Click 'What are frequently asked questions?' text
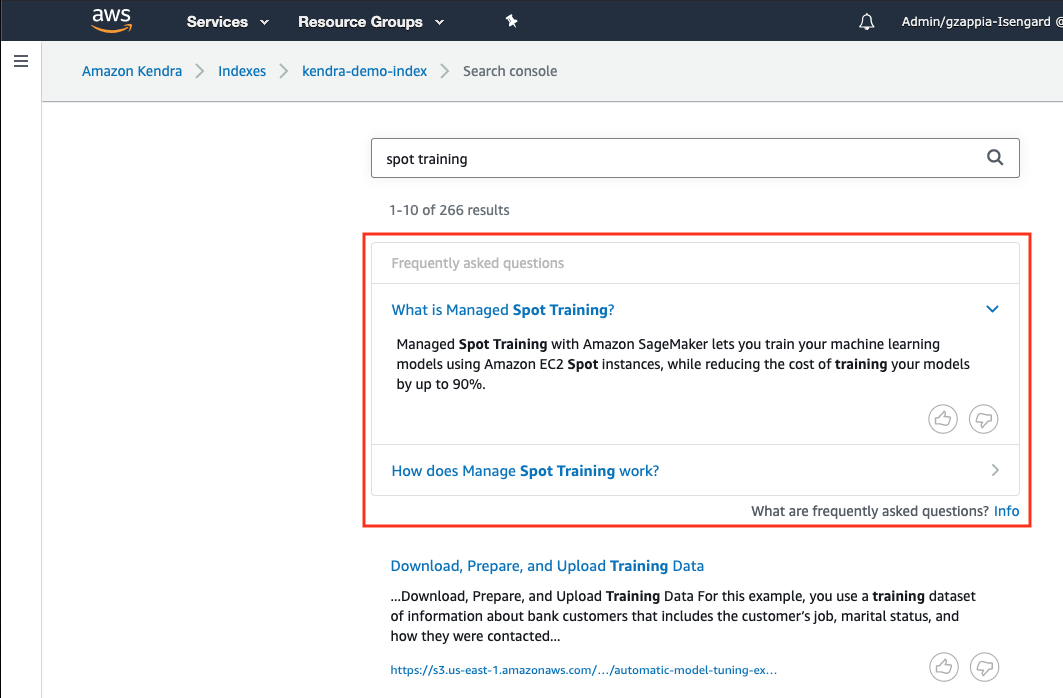Screen dimensions: 1063x698 coord(870,511)
